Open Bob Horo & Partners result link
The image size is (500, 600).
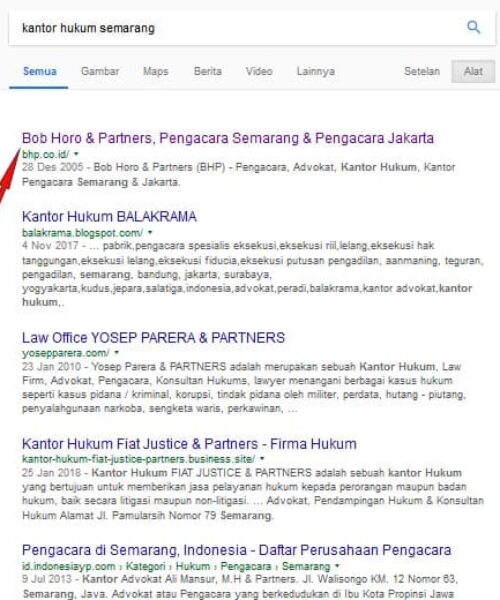(x=228, y=138)
